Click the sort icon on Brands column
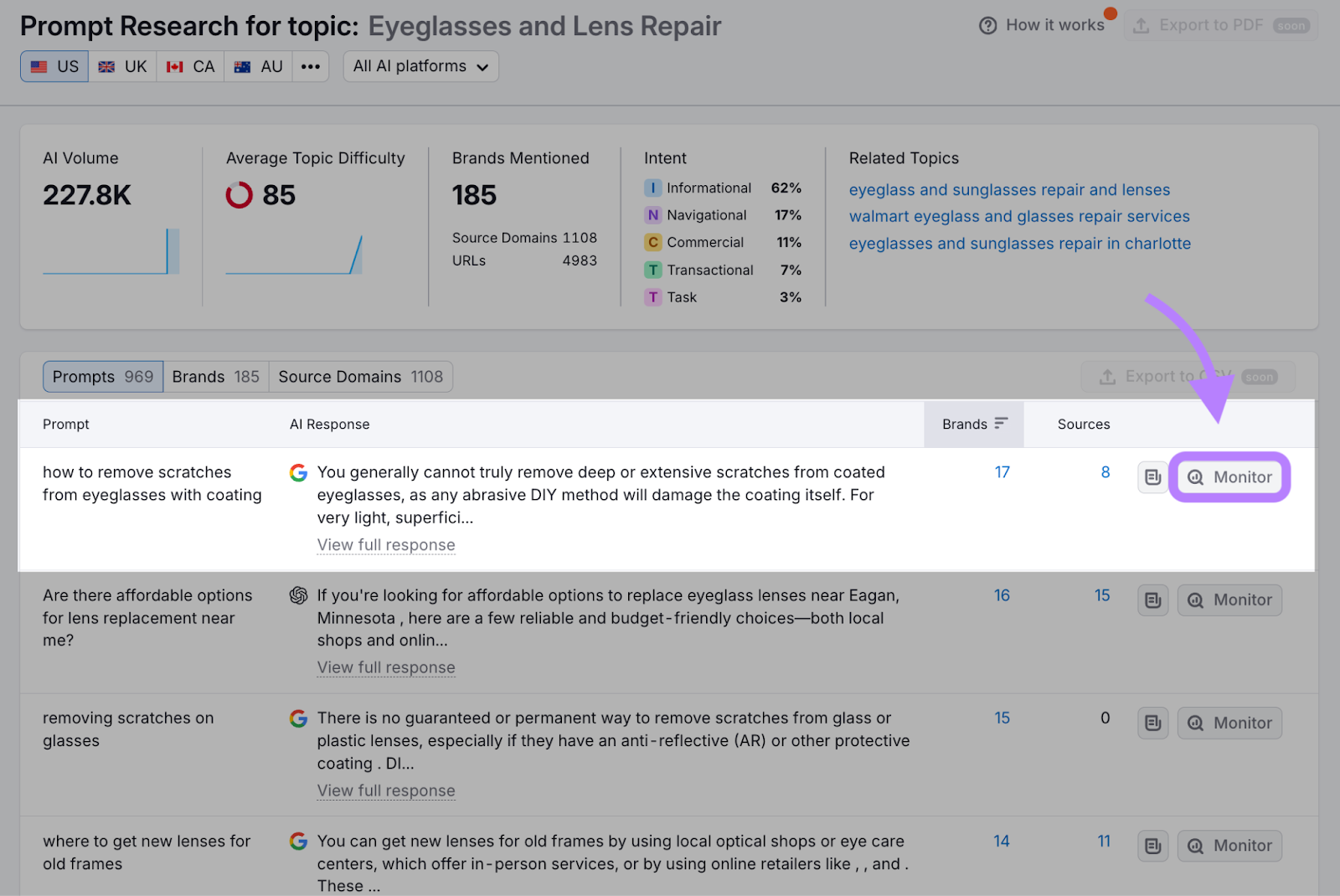1340x896 pixels. (x=1002, y=424)
